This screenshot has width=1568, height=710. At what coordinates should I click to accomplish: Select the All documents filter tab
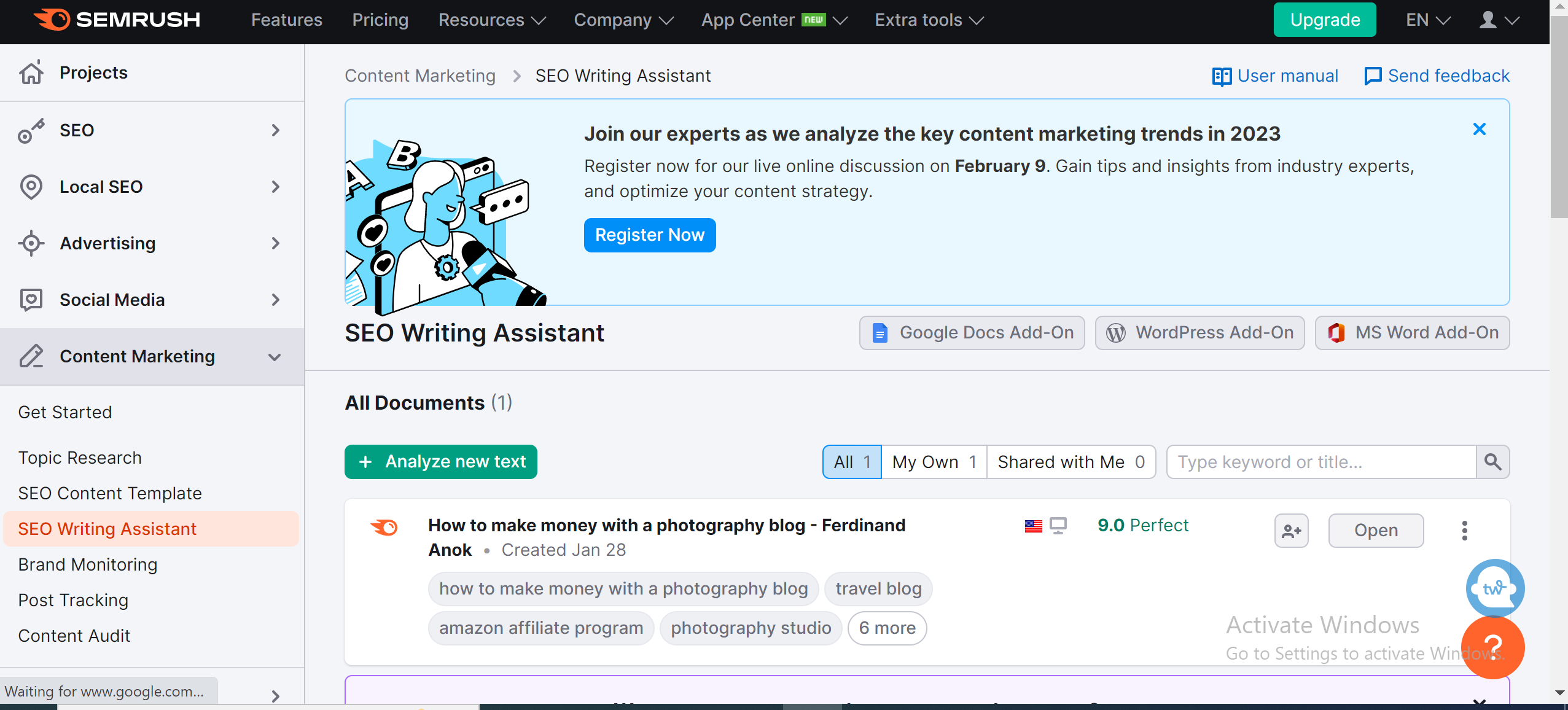click(852, 462)
